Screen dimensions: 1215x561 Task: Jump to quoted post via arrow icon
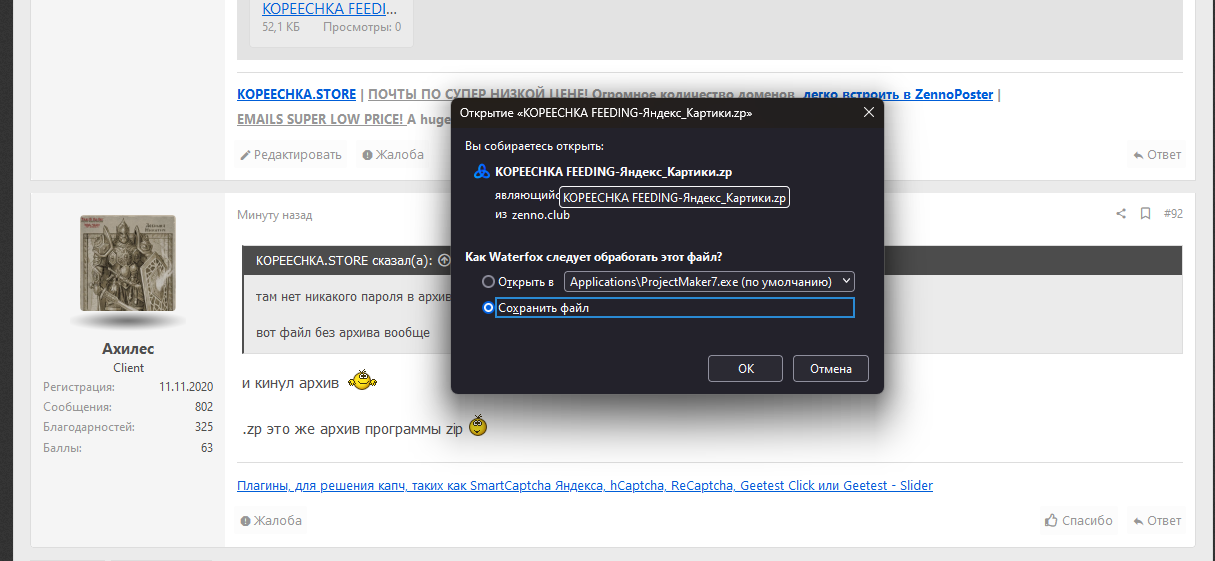444,260
